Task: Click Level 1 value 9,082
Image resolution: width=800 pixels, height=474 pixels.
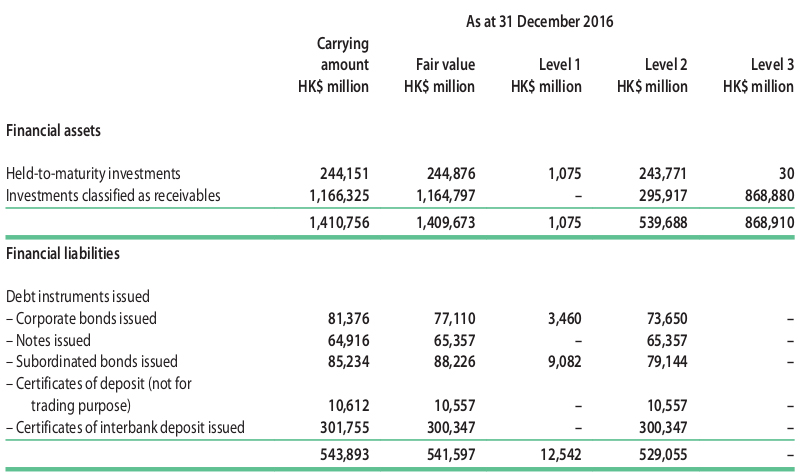Action: click(565, 362)
